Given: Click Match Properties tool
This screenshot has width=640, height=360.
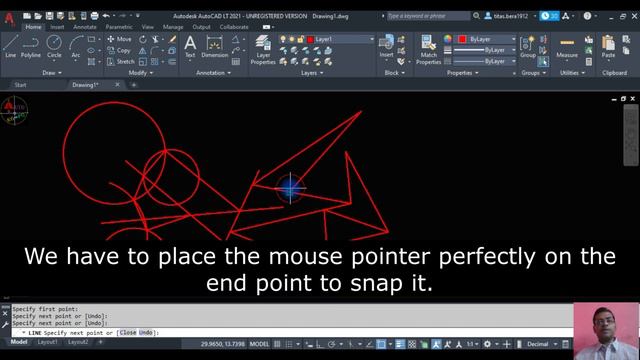Looking at the screenshot, I should (x=429, y=50).
